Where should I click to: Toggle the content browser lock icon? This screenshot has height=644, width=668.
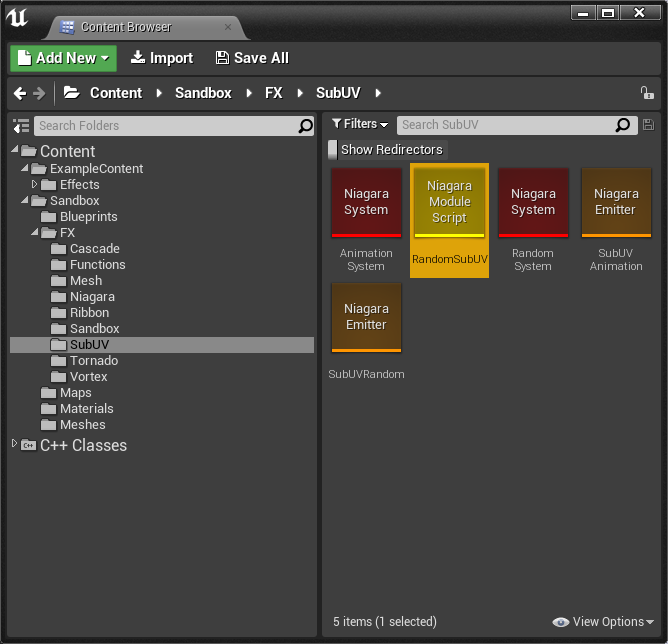point(647,93)
